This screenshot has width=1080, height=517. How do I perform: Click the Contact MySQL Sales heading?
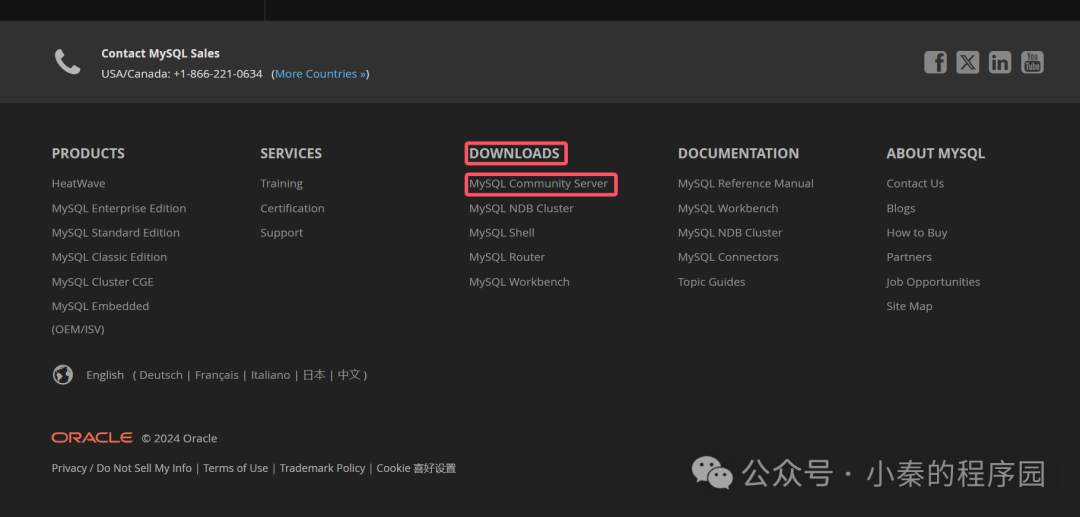160,53
